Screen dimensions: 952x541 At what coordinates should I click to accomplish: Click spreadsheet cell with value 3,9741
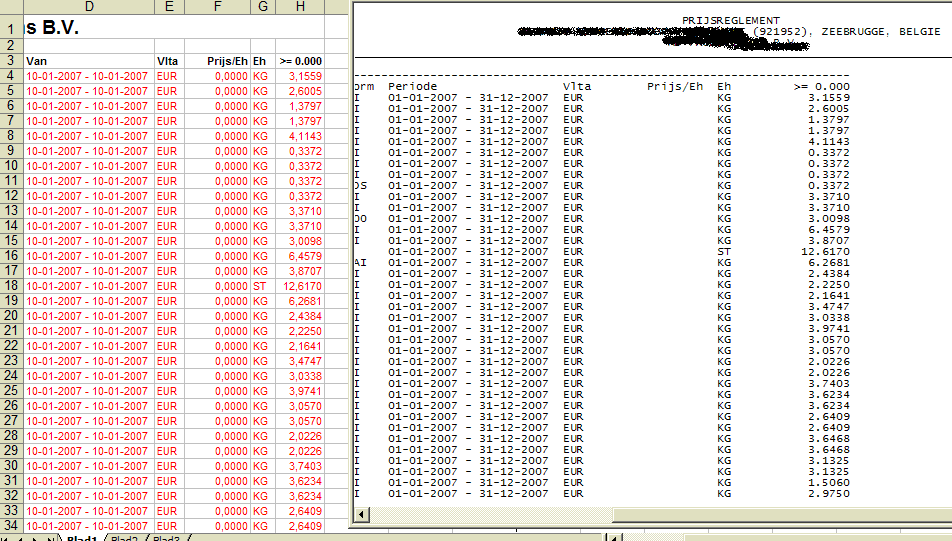click(x=300, y=391)
